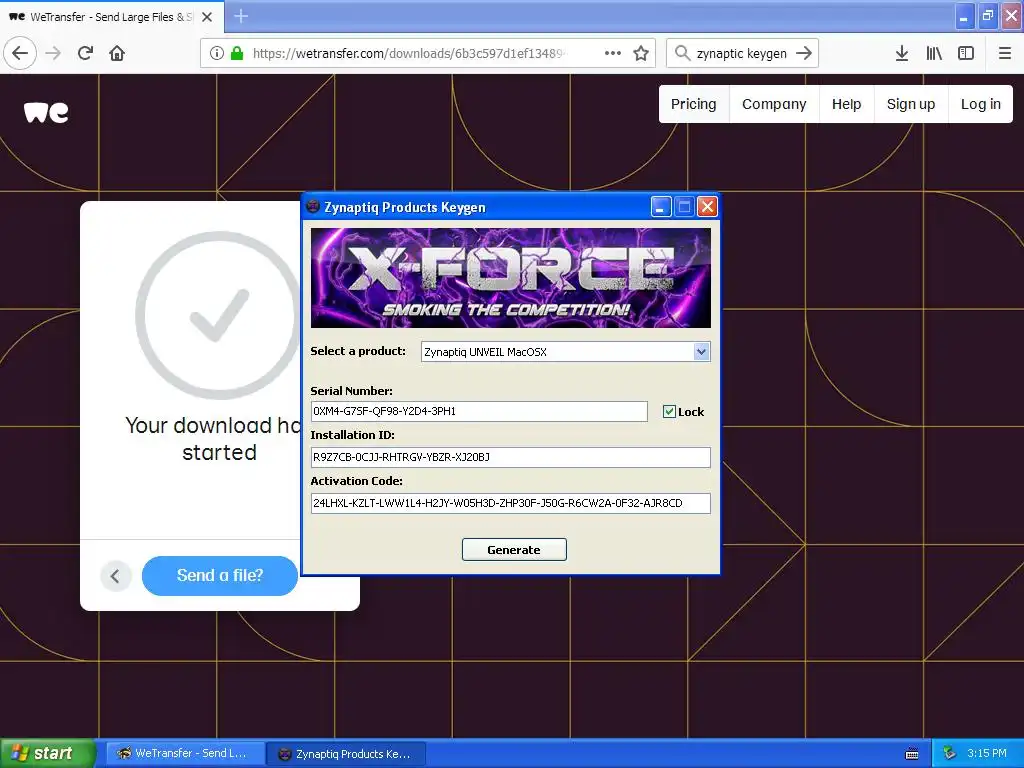Click the Log in link
Image resolution: width=1024 pixels, height=768 pixels.
(980, 104)
